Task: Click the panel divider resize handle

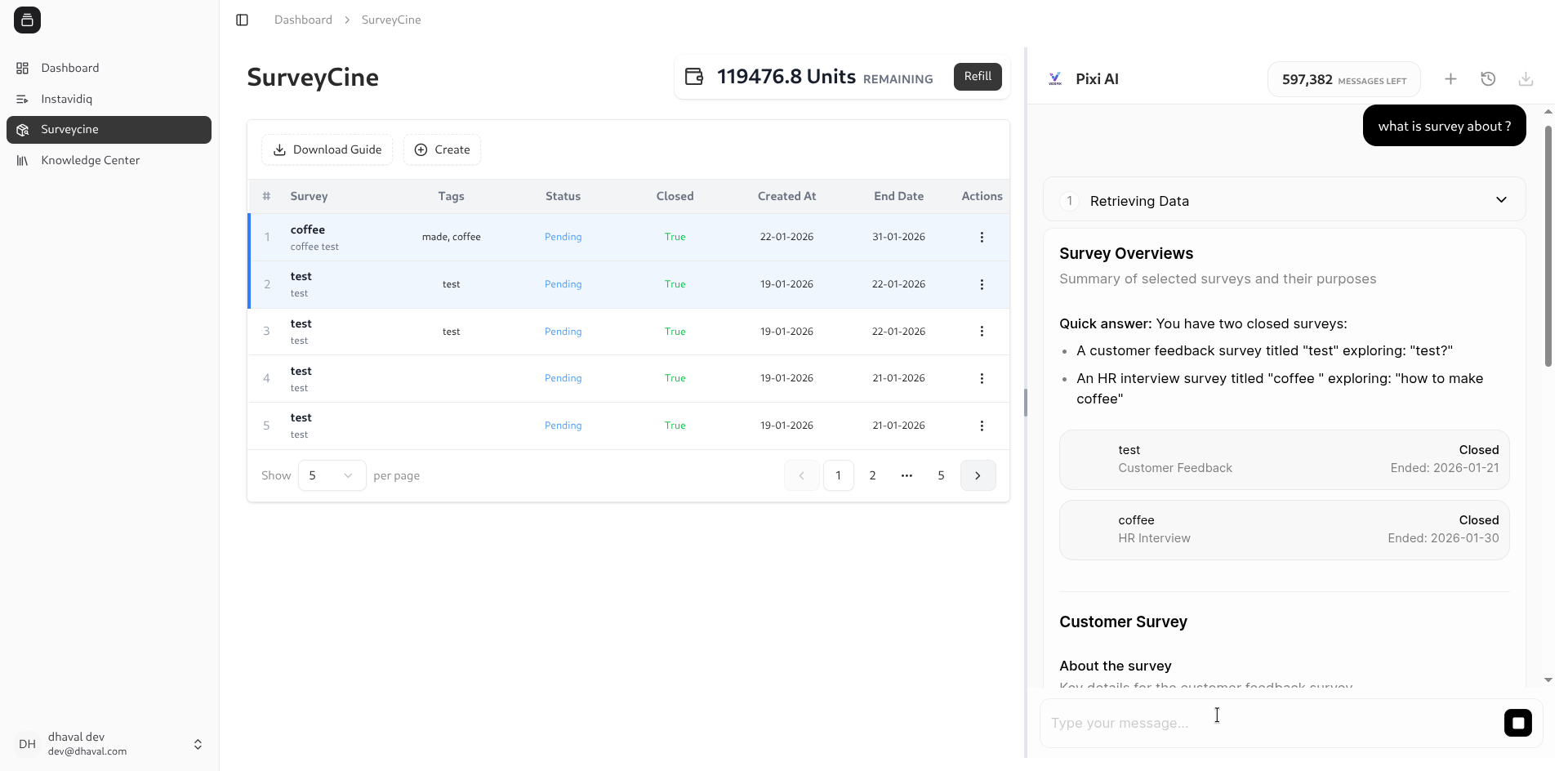Action: [x=1026, y=403]
